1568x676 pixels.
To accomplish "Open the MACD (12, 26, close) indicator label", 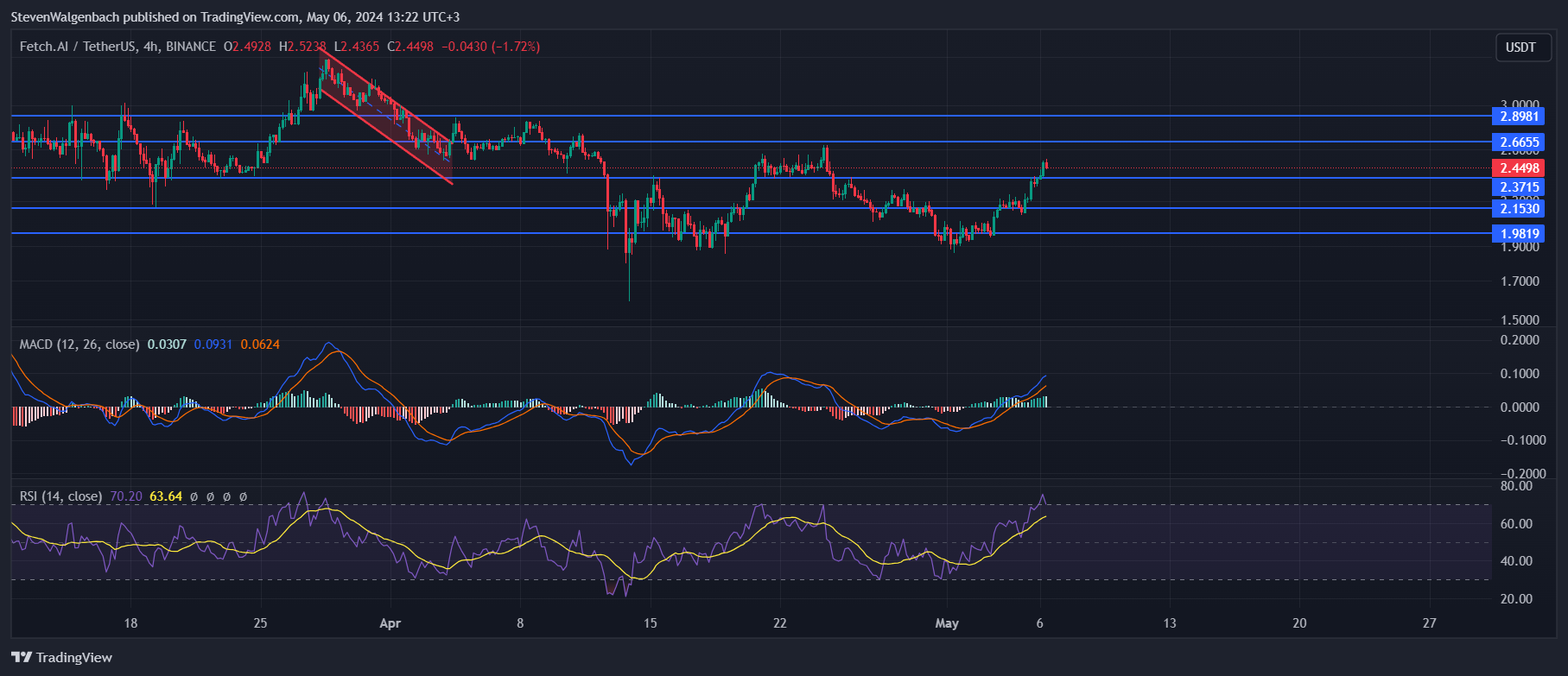I will [x=79, y=344].
